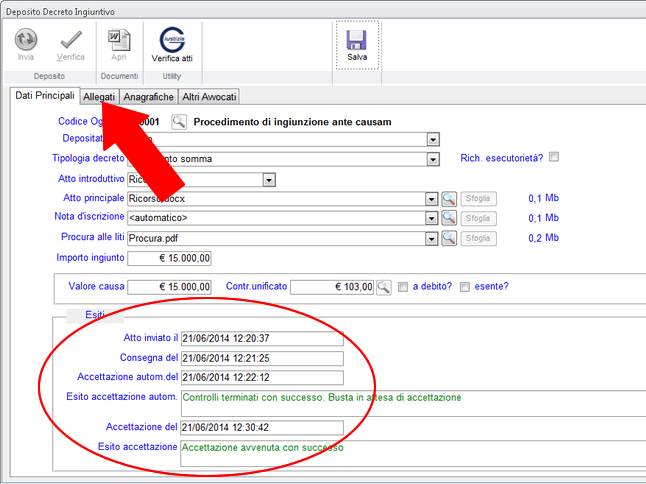This screenshot has height=484, width=646.
Task: Click the Valore causa field
Action: tap(169, 287)
